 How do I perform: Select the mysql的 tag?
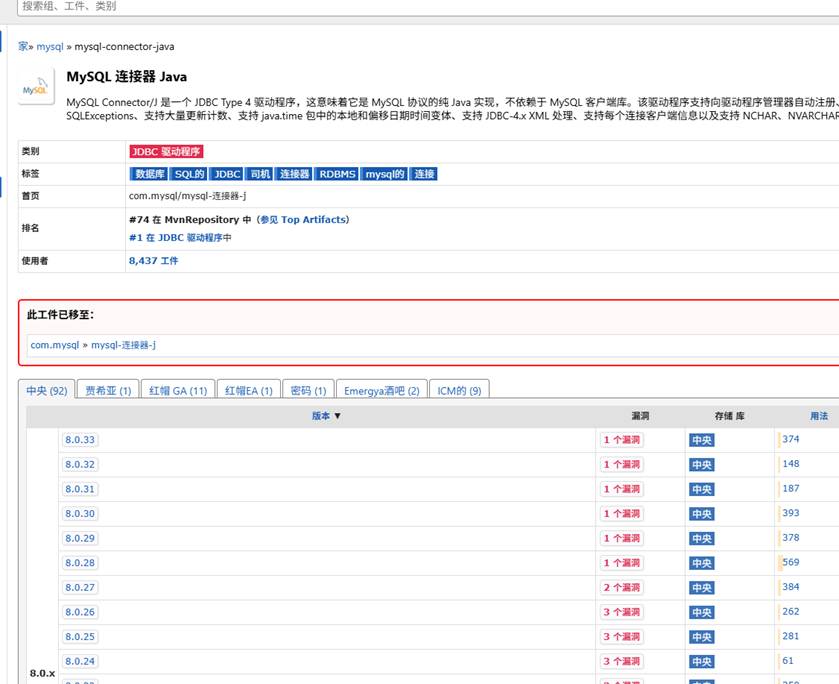pos(384,174)
